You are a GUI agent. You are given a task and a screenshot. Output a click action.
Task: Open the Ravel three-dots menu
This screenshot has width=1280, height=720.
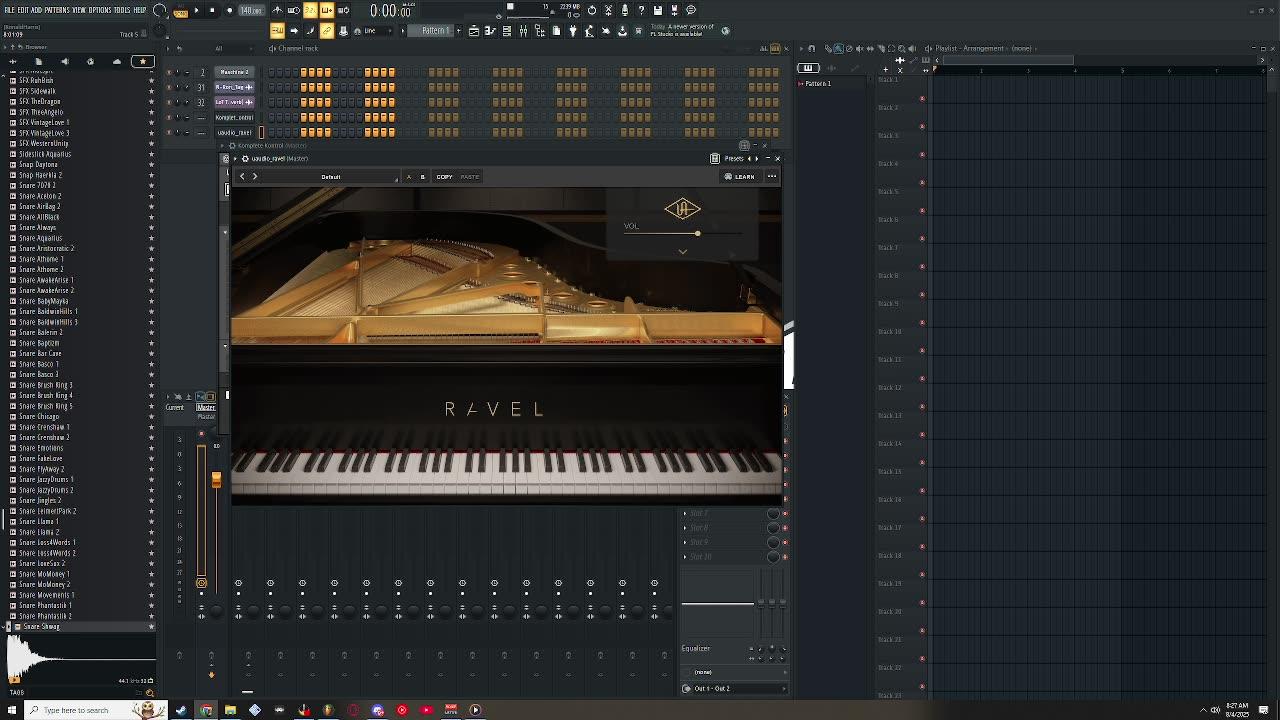pyautogui.click(x=772, y=176)
